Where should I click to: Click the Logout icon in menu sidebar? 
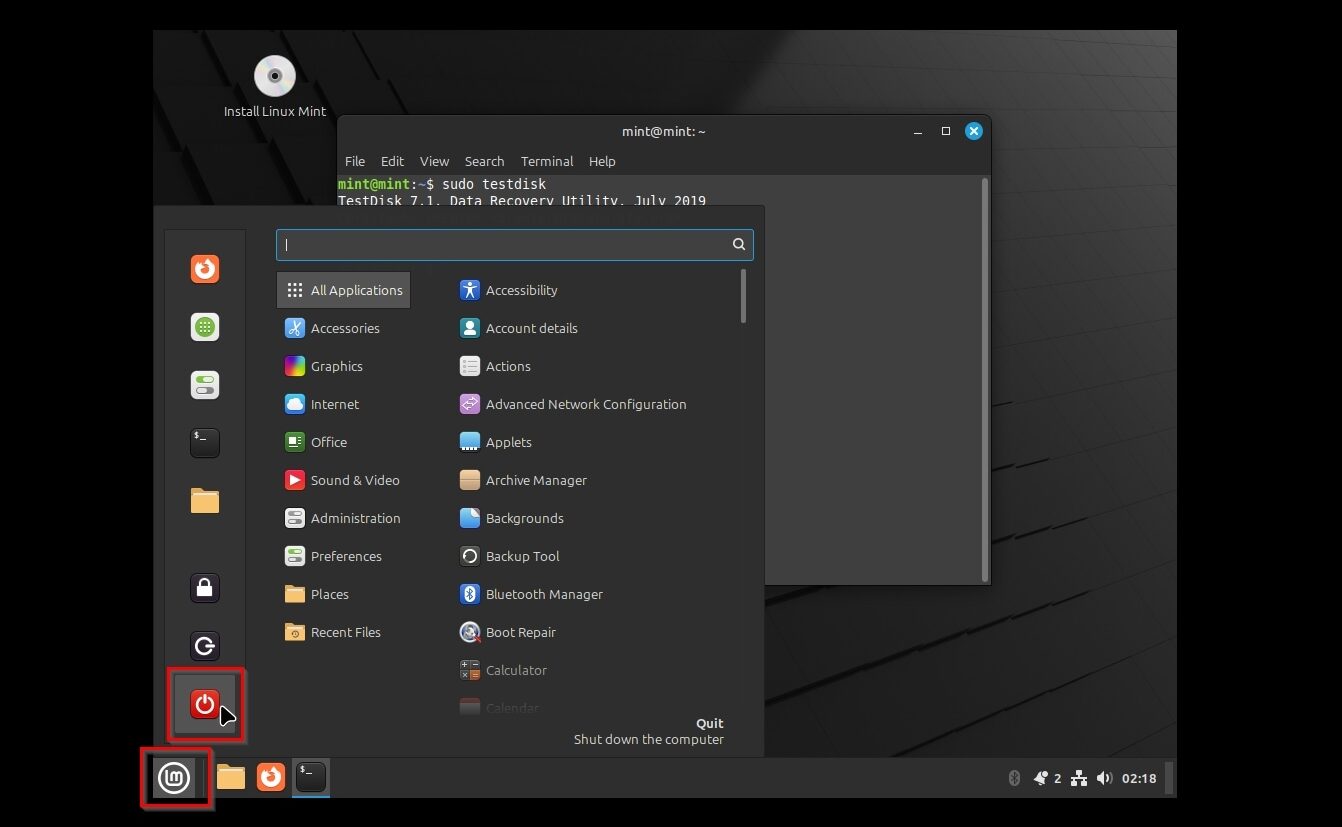coord(205,646)
